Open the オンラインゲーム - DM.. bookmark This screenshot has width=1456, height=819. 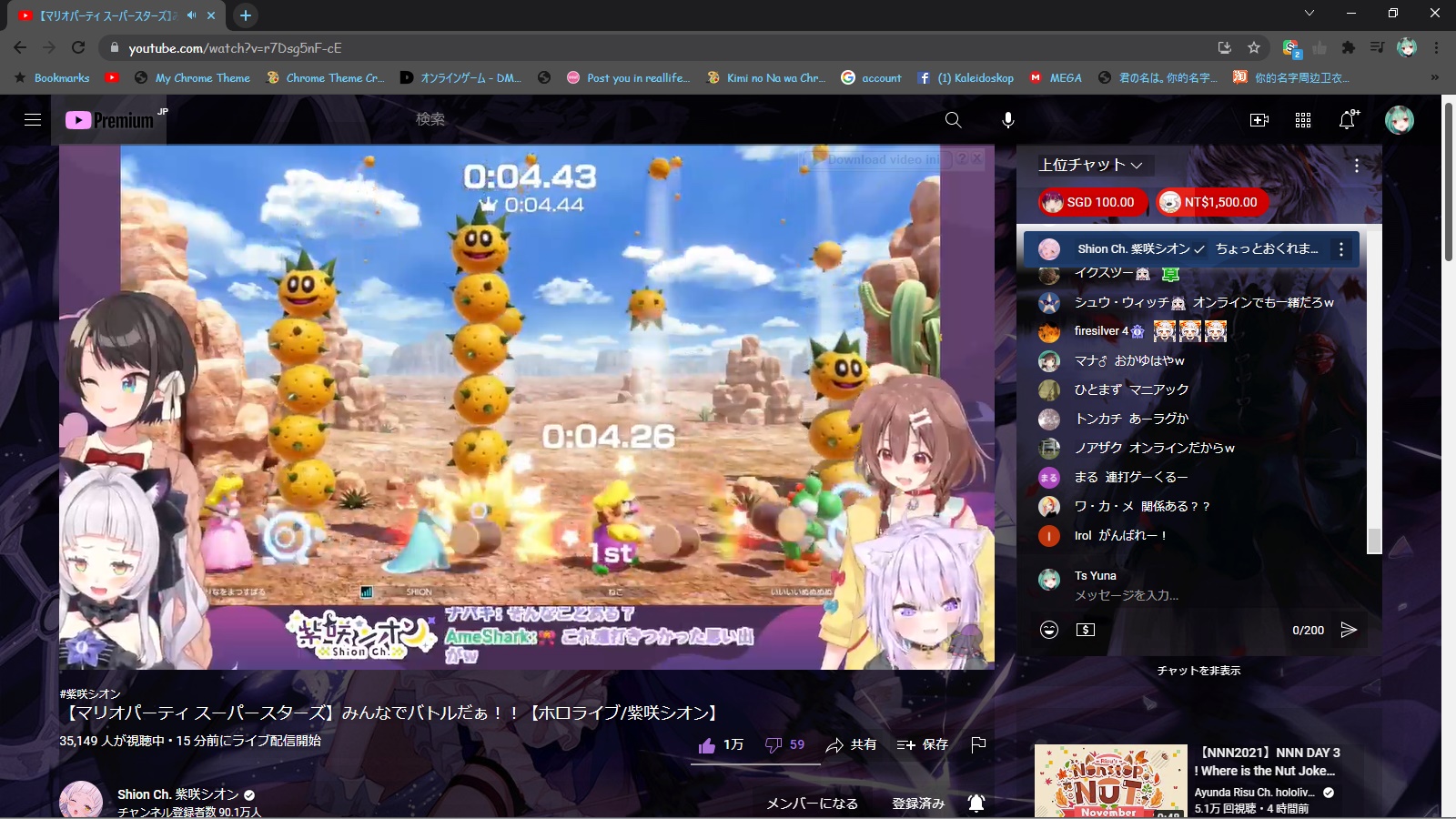point(460,78)
